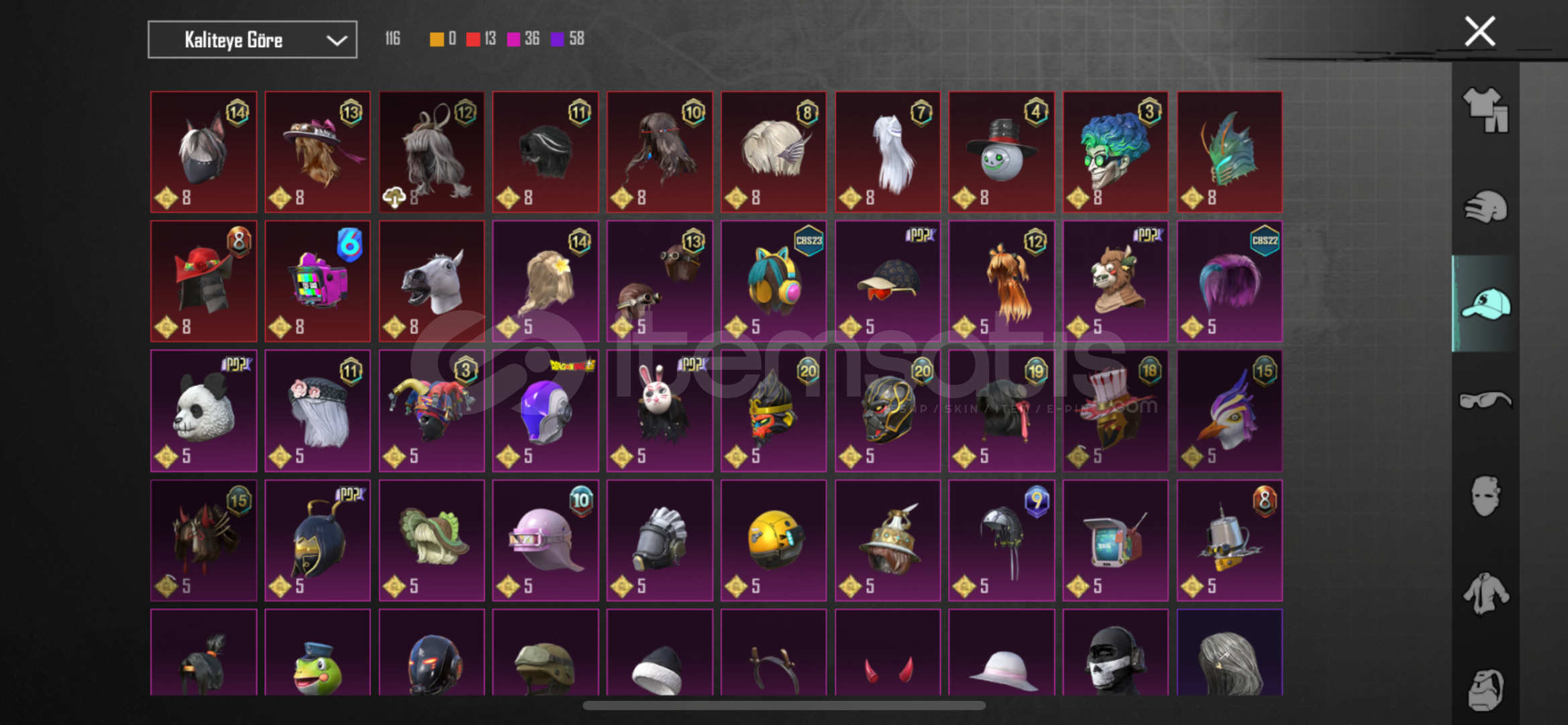The width and height of the screenshot is (1568, 725).
Task: Click the horizontal scrollbar at the bottom
Action: 784,705
